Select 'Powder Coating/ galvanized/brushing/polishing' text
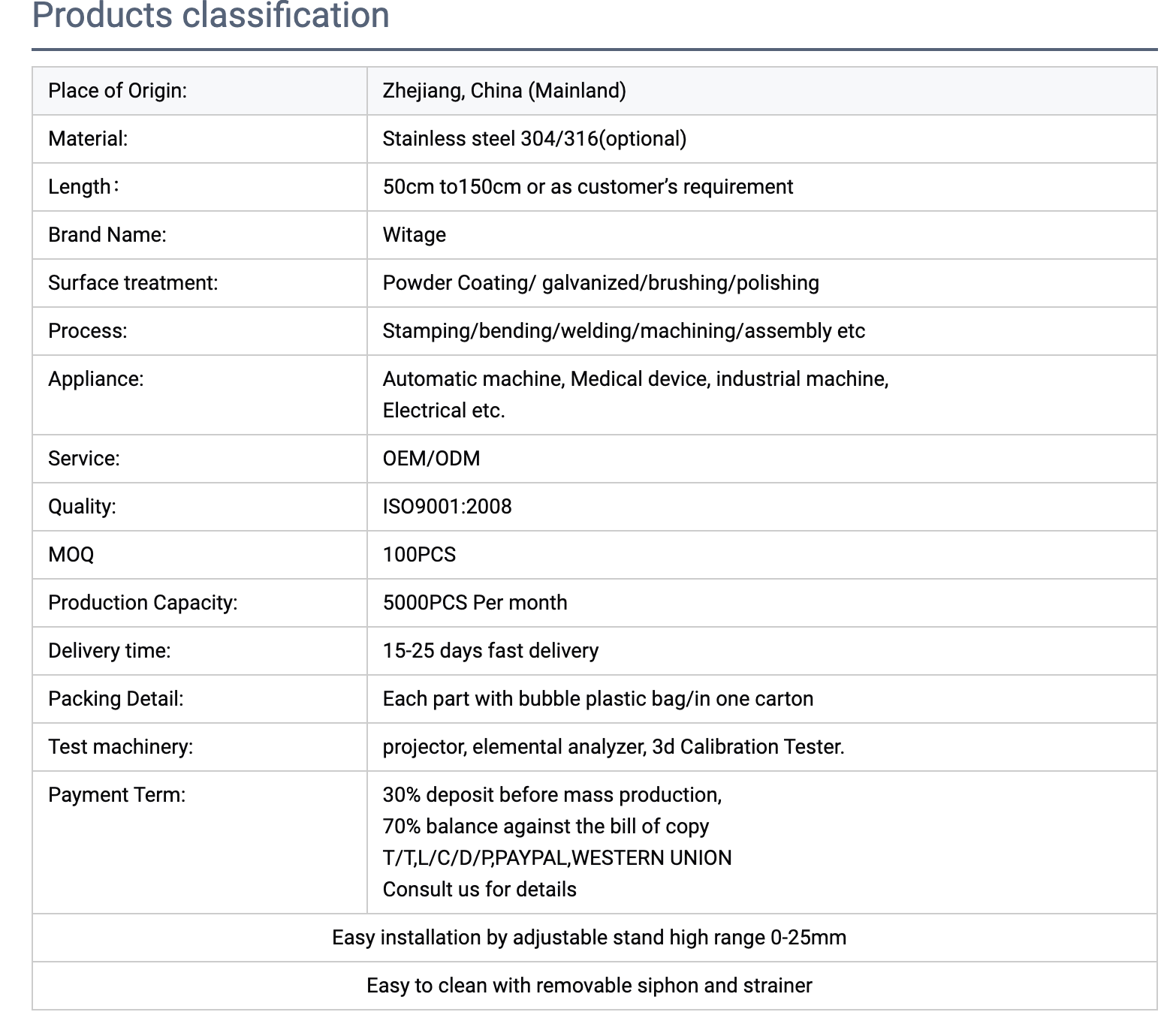This screenshot has height=1018, width=1176. coord(601,283)
